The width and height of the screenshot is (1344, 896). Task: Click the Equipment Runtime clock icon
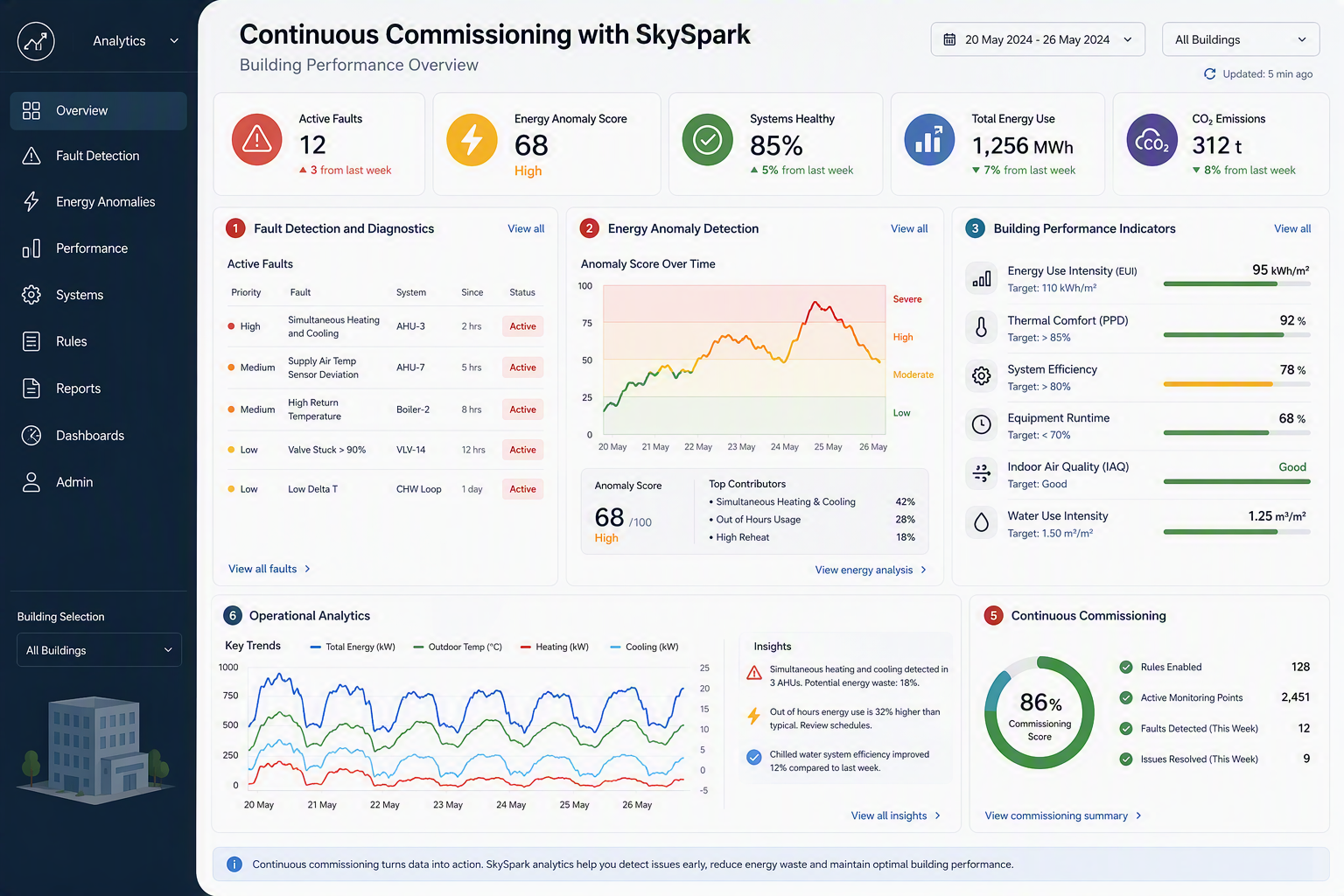982,425
